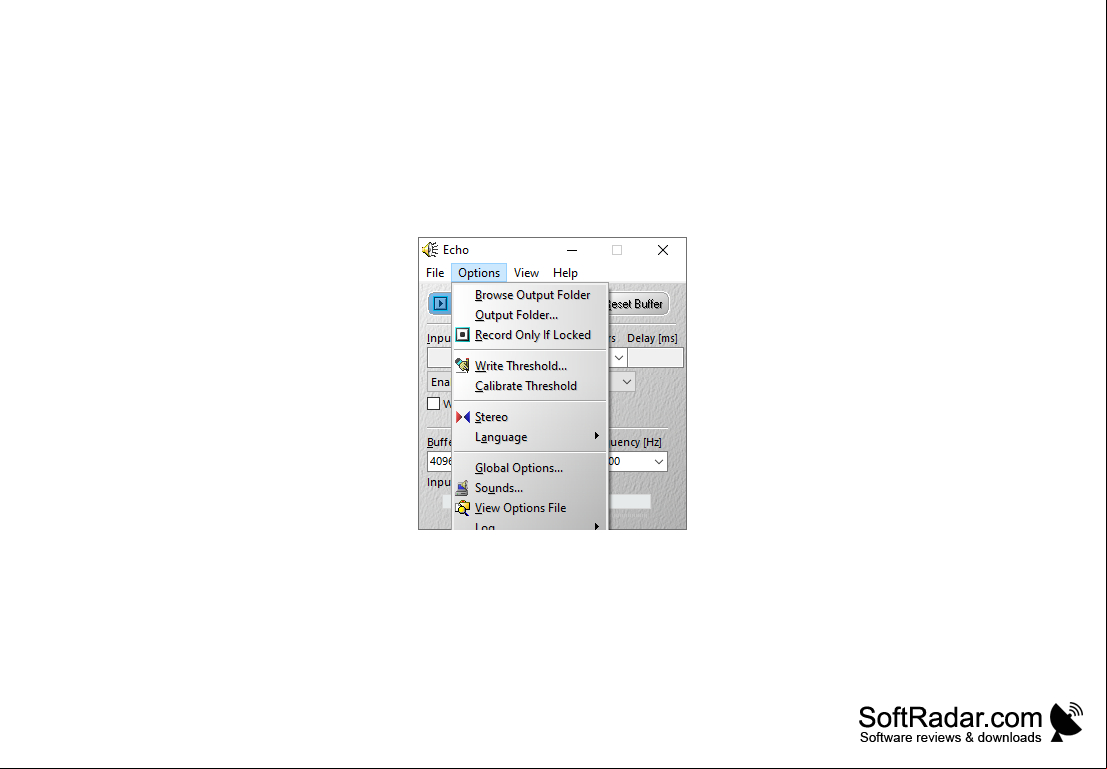The width and height of the screenshot is (1107, 769).
Task: Click the Delay [ms] input field
Action: click(x=655, y=357)
